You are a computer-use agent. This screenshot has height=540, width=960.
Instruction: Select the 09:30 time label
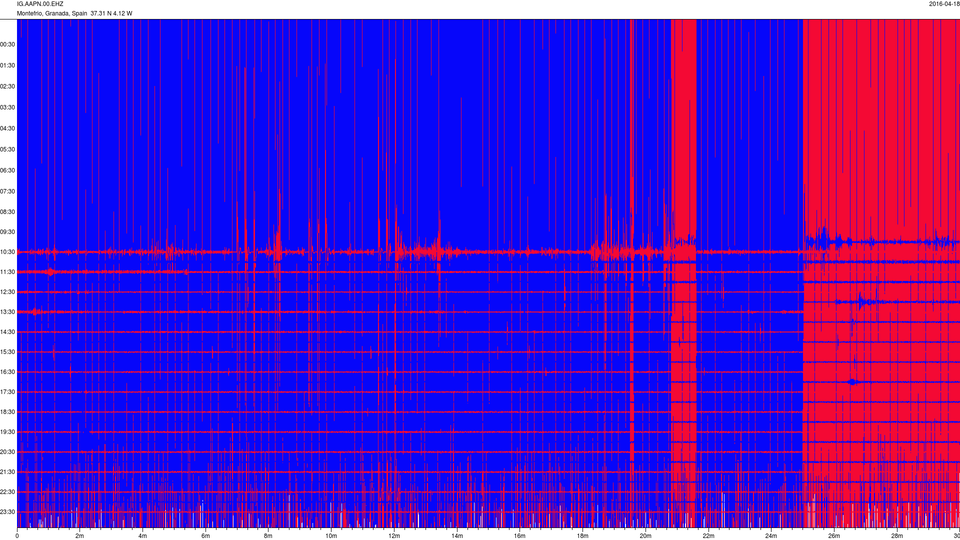[7, 232]
